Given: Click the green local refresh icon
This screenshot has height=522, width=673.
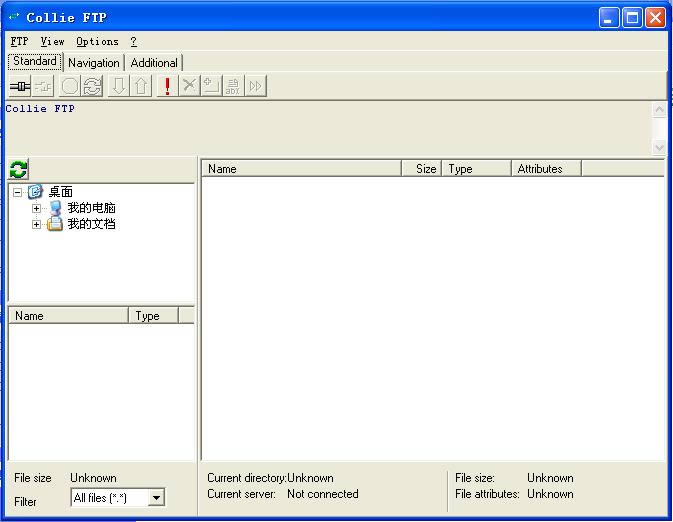Looking at the screenshot, I should (x=18, y=169).
